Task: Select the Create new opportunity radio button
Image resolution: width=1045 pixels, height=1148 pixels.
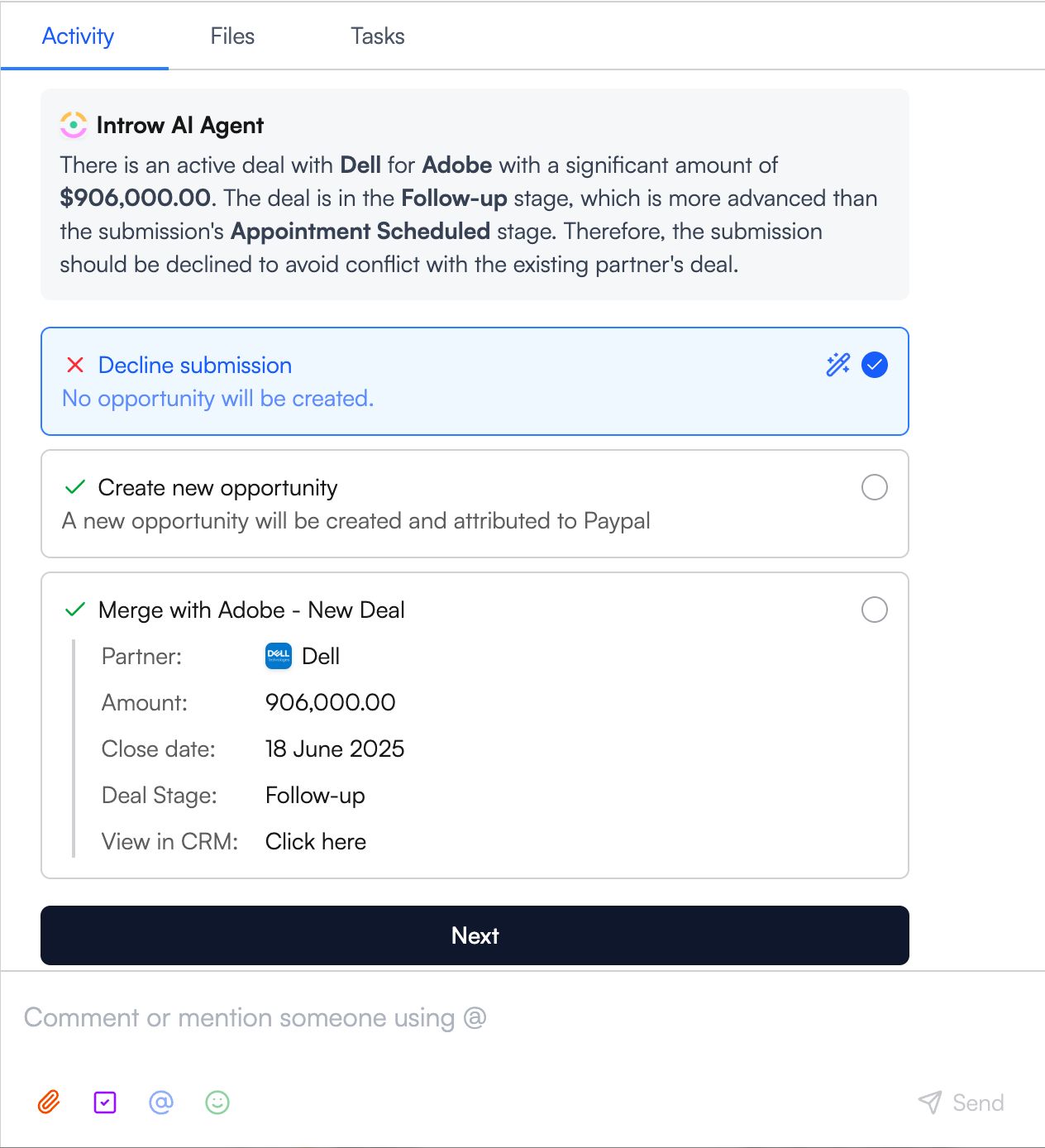Action: coord(875,487)
